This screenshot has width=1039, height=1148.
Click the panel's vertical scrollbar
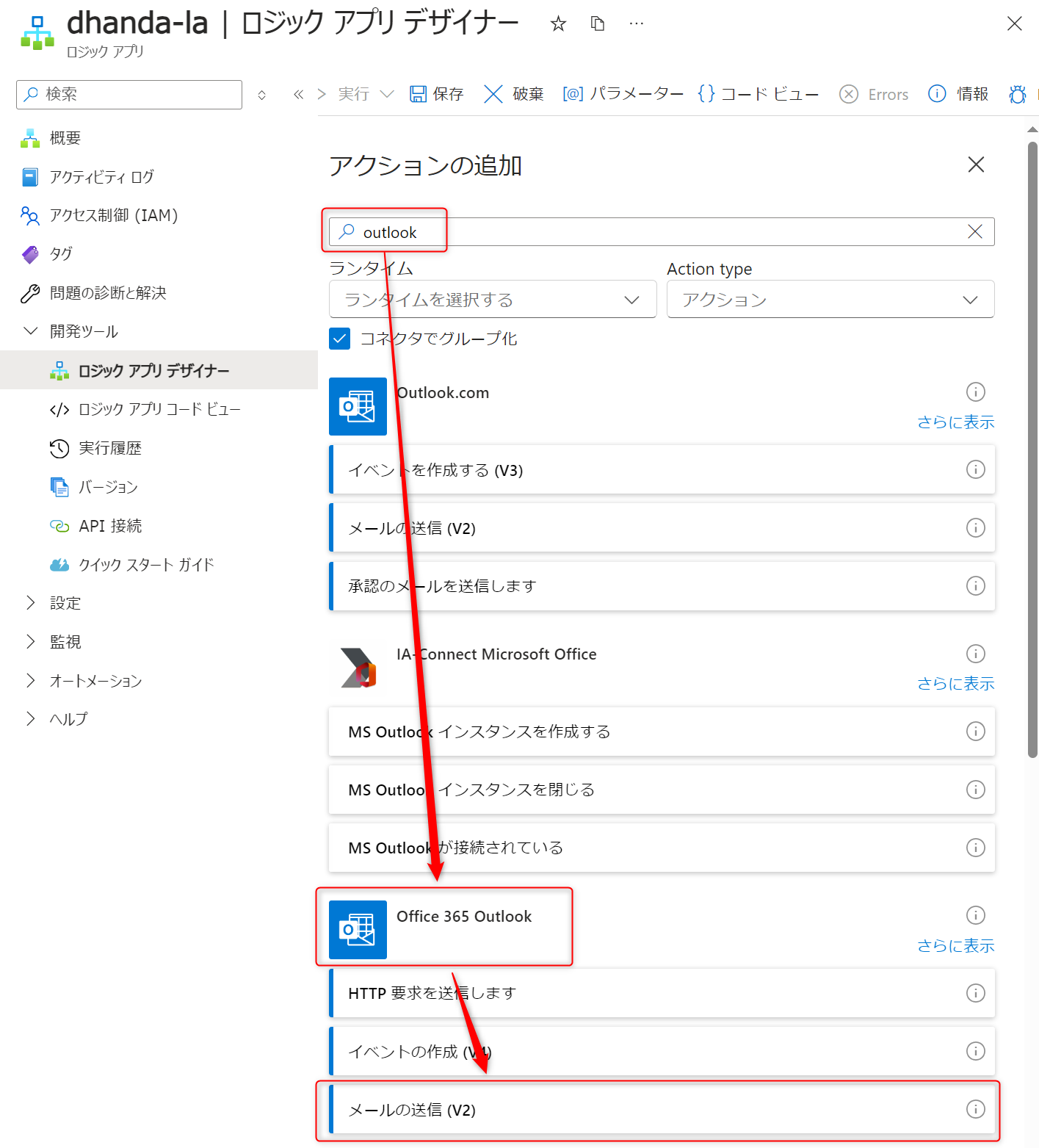tap(1032, 450)
